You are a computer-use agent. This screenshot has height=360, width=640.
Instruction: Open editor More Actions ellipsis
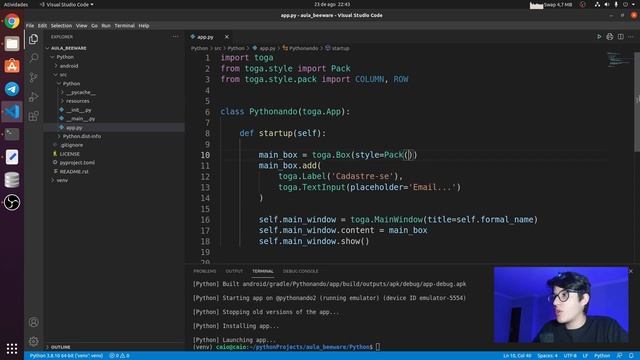pyautogui.click(x=631, y=37)
